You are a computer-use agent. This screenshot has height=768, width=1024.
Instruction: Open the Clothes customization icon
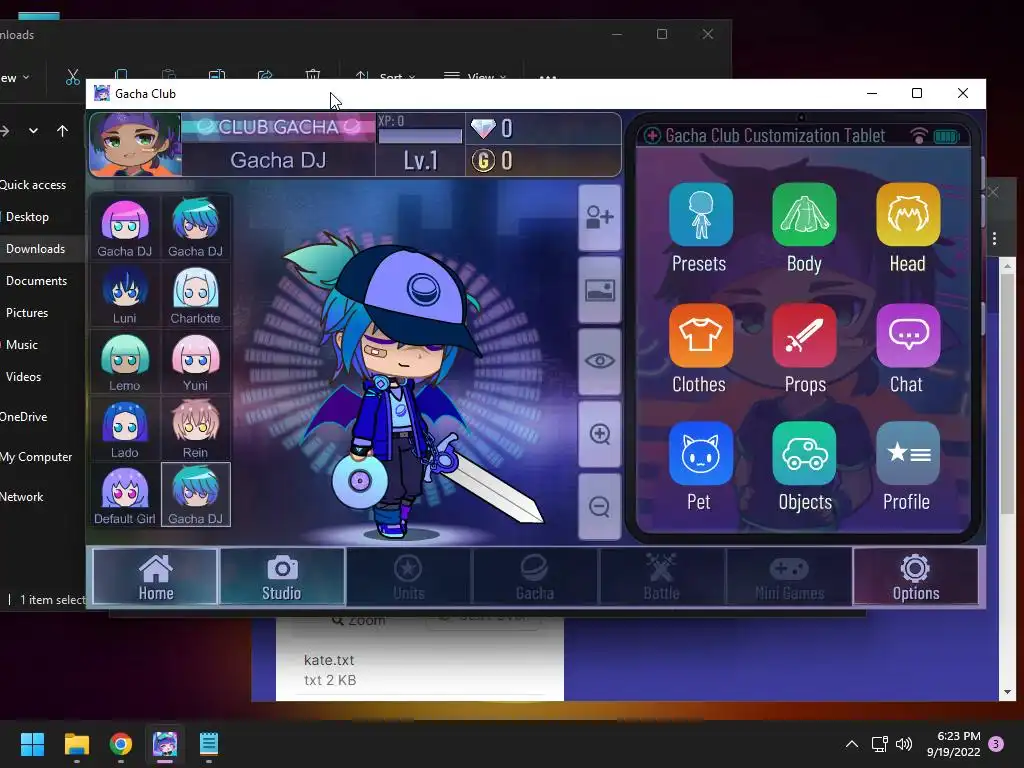tap(700, 335)
